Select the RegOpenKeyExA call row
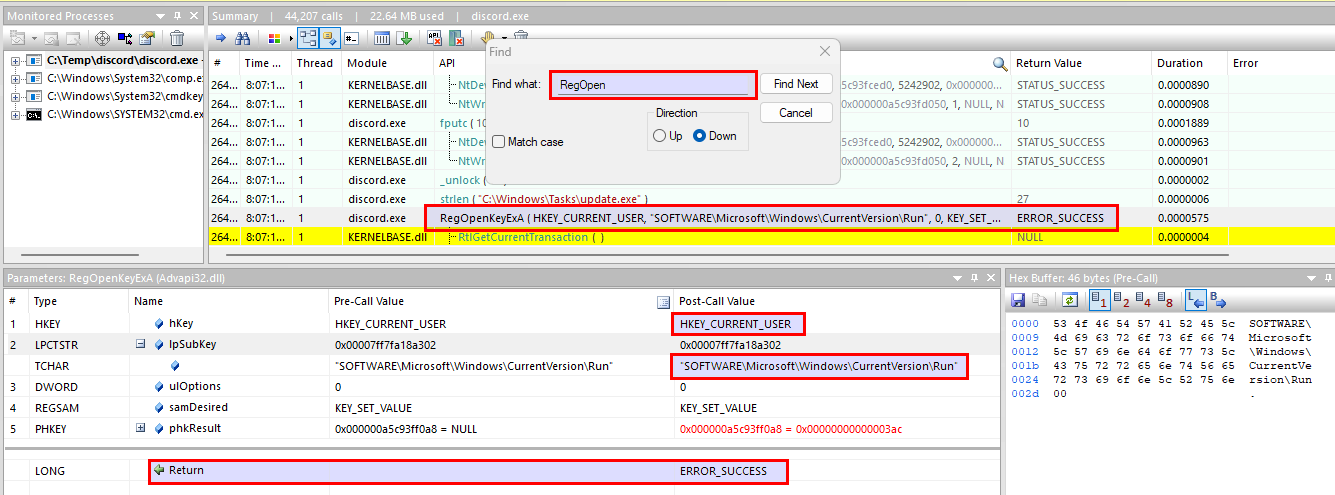 (770, 218)
